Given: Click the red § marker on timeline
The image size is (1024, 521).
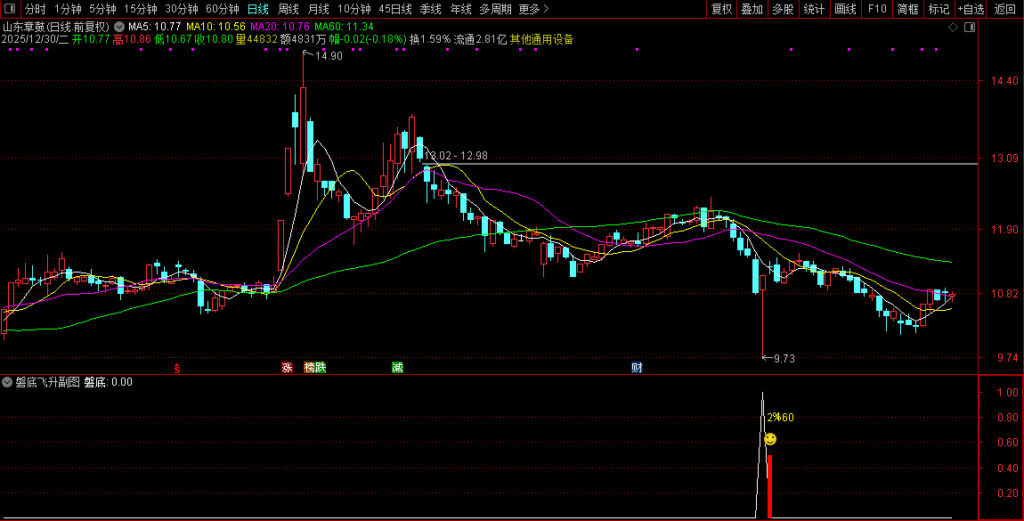Looking at the screenshot, I should click(177, 368).
